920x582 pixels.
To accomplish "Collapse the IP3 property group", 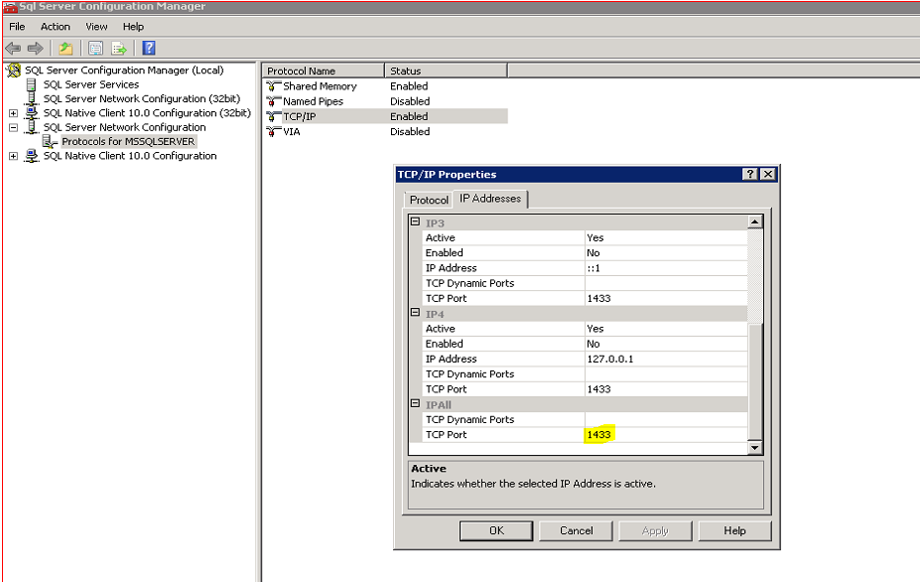I will point(415,222).
